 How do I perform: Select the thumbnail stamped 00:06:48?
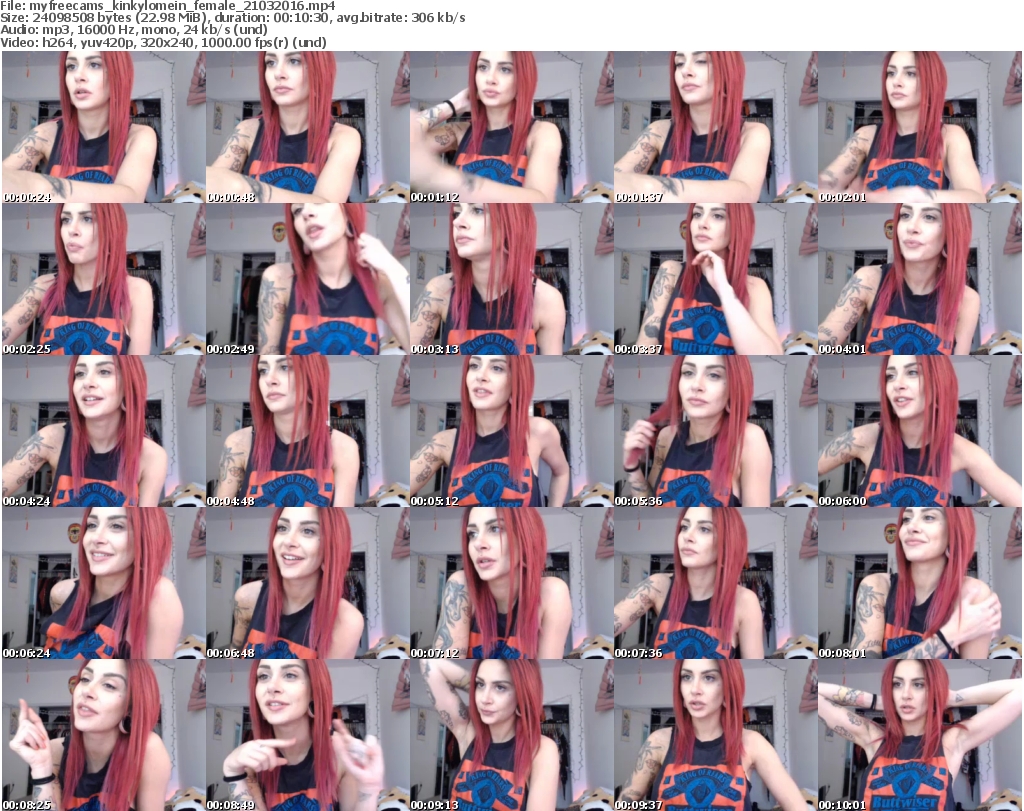(308, 583)
